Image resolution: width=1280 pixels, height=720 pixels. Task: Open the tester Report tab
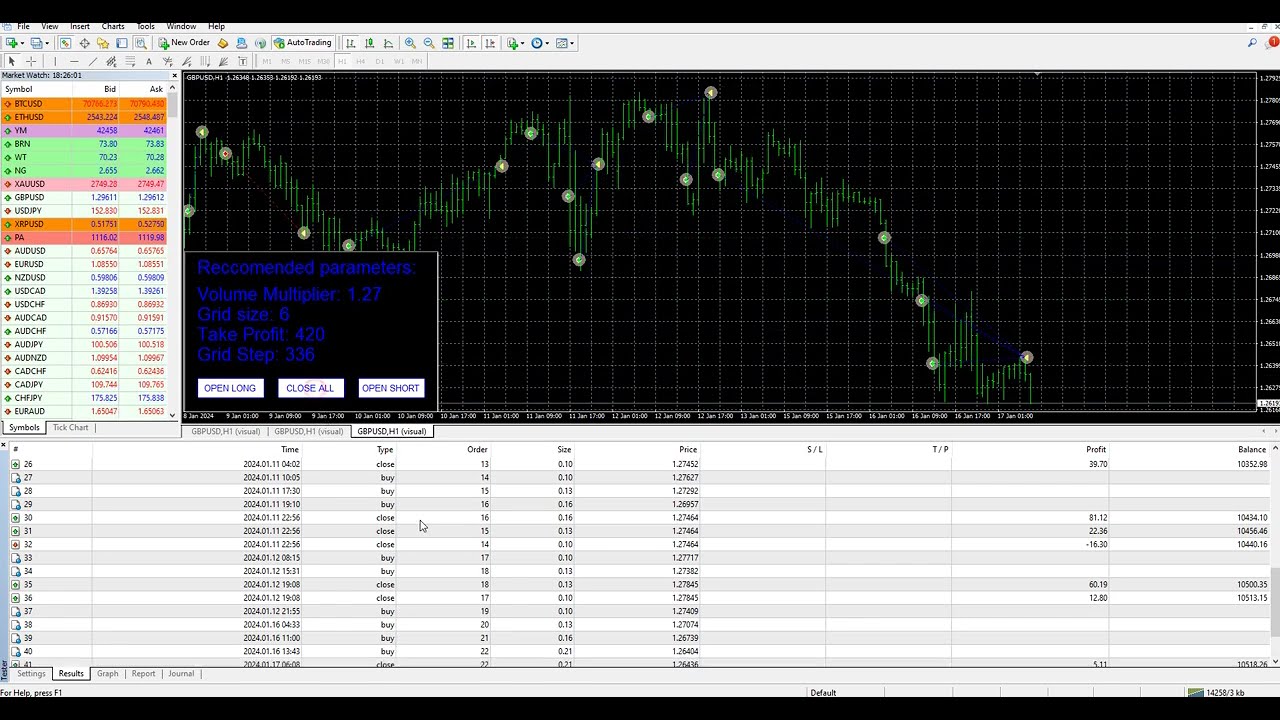click(x=143, y=674)
